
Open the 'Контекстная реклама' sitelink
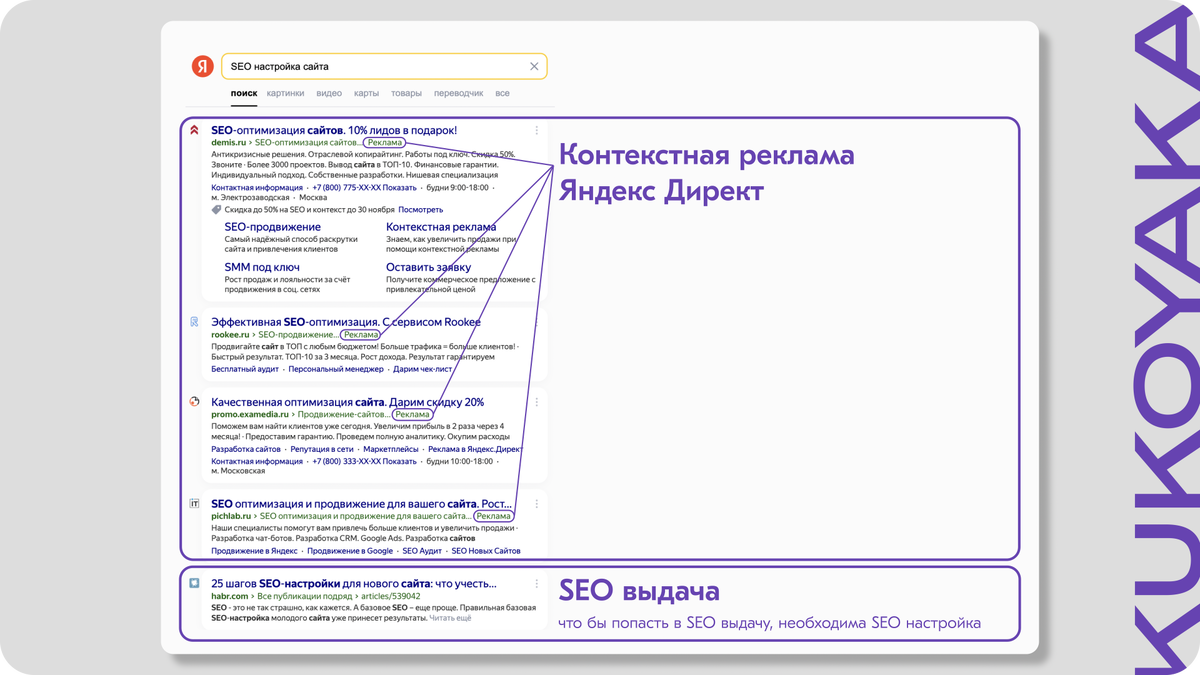click(x=441, y=227)
